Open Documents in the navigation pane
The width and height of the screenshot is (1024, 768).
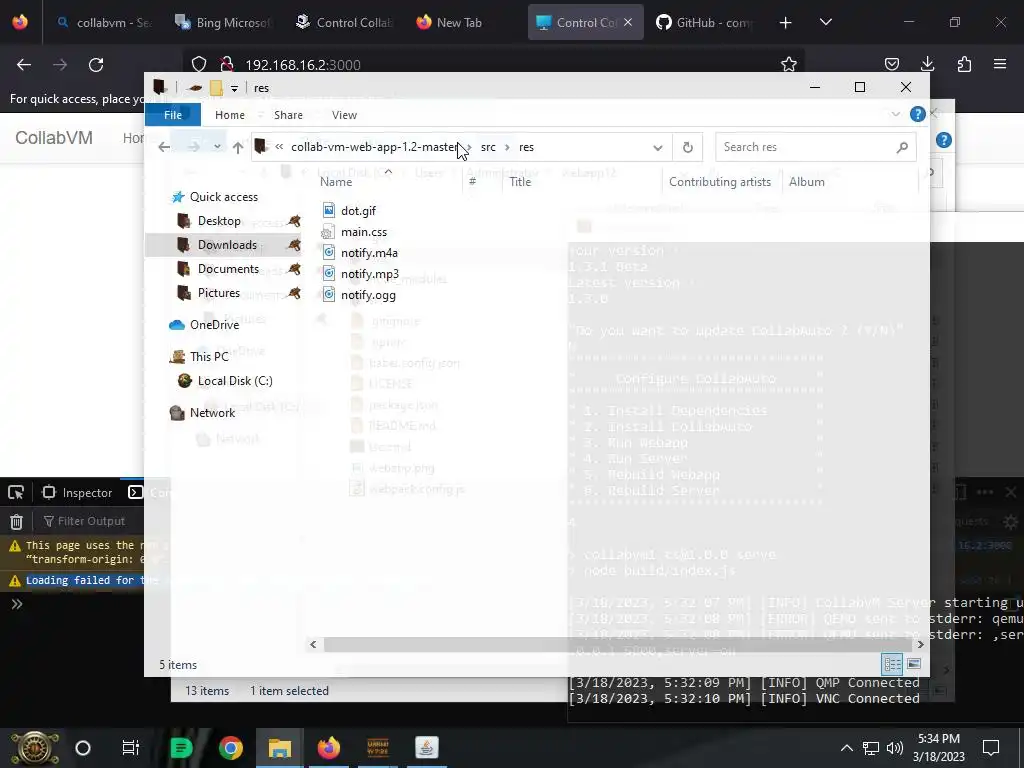(228, 269)
